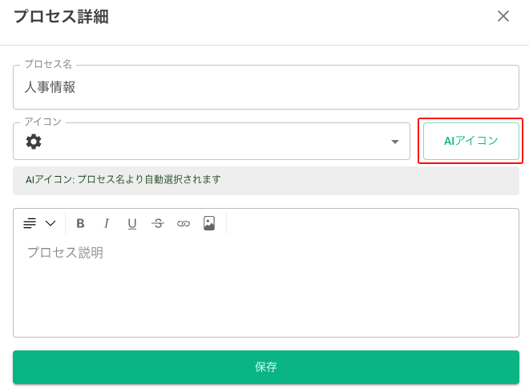Image resolution: width=529 pixels, height=392 pixels.
Task: Click the green 保存 button
Action: (266, 367)
